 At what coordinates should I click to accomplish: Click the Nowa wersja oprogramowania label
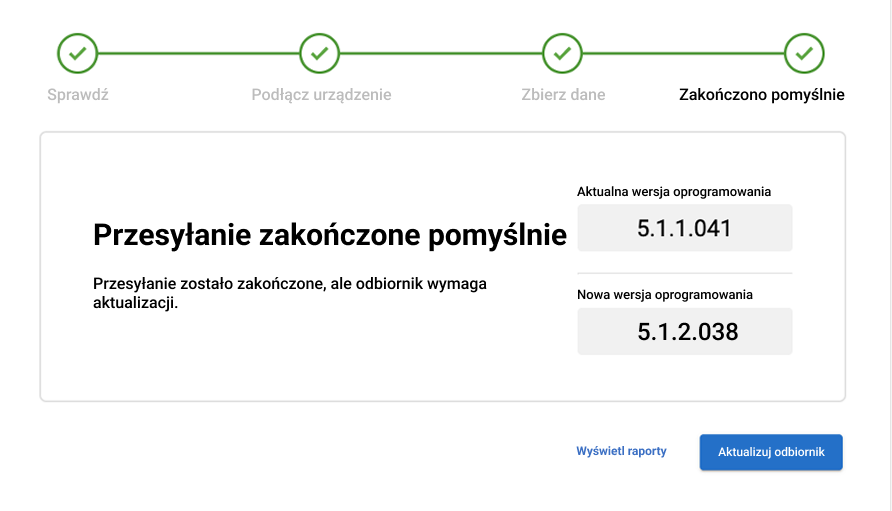click(x=665, y=295)
